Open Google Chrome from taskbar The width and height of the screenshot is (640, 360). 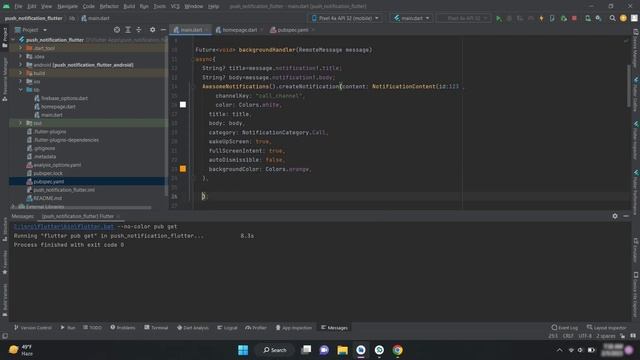click(398, 350)
